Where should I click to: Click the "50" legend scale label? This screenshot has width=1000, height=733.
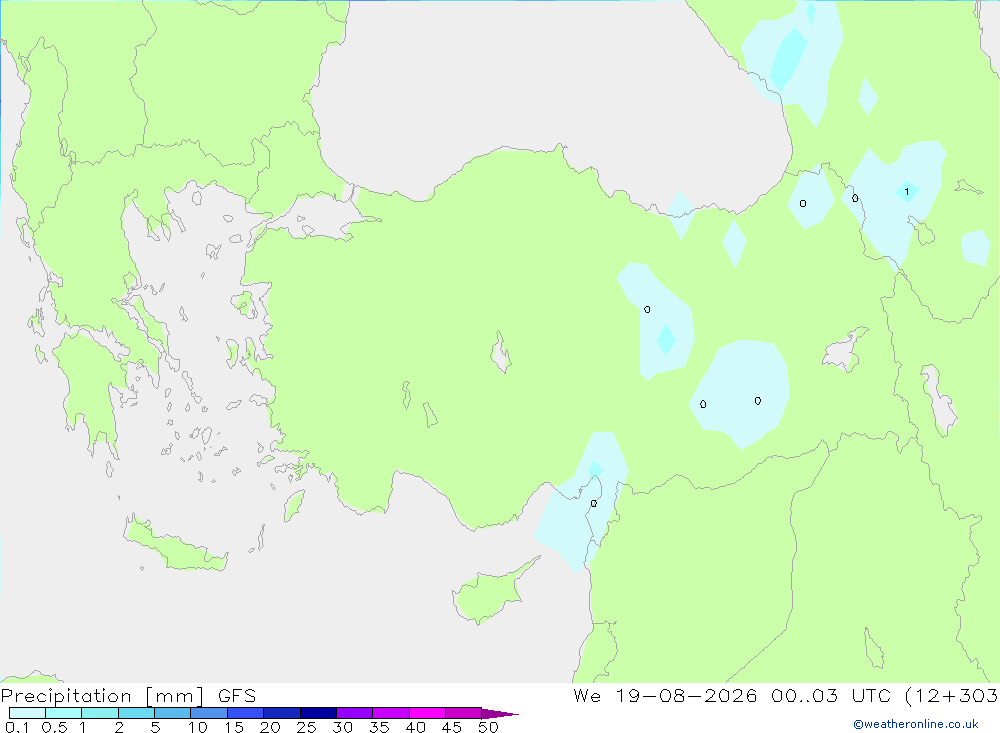coord(489,727)
